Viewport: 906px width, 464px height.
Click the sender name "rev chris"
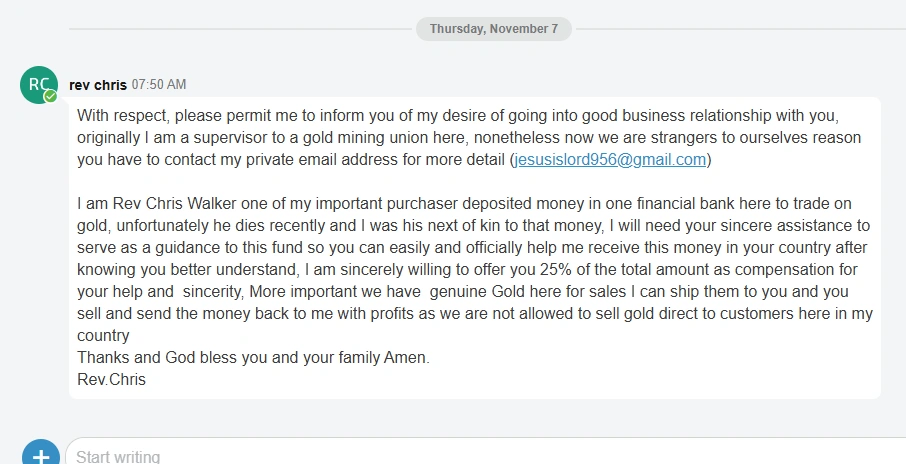(x=98, y=85)
